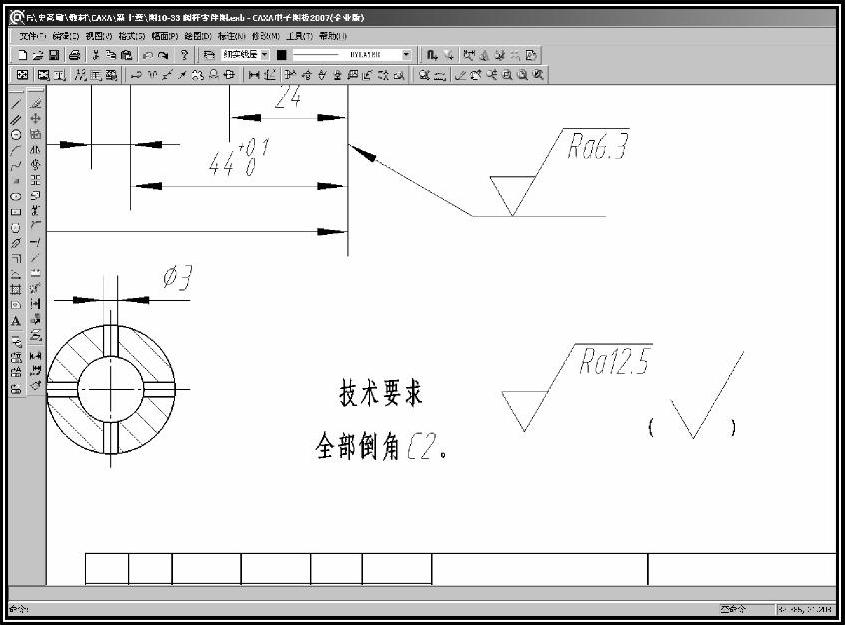Open the 编辑(E) menu
The image size is (845, 625).
point(66,36)
